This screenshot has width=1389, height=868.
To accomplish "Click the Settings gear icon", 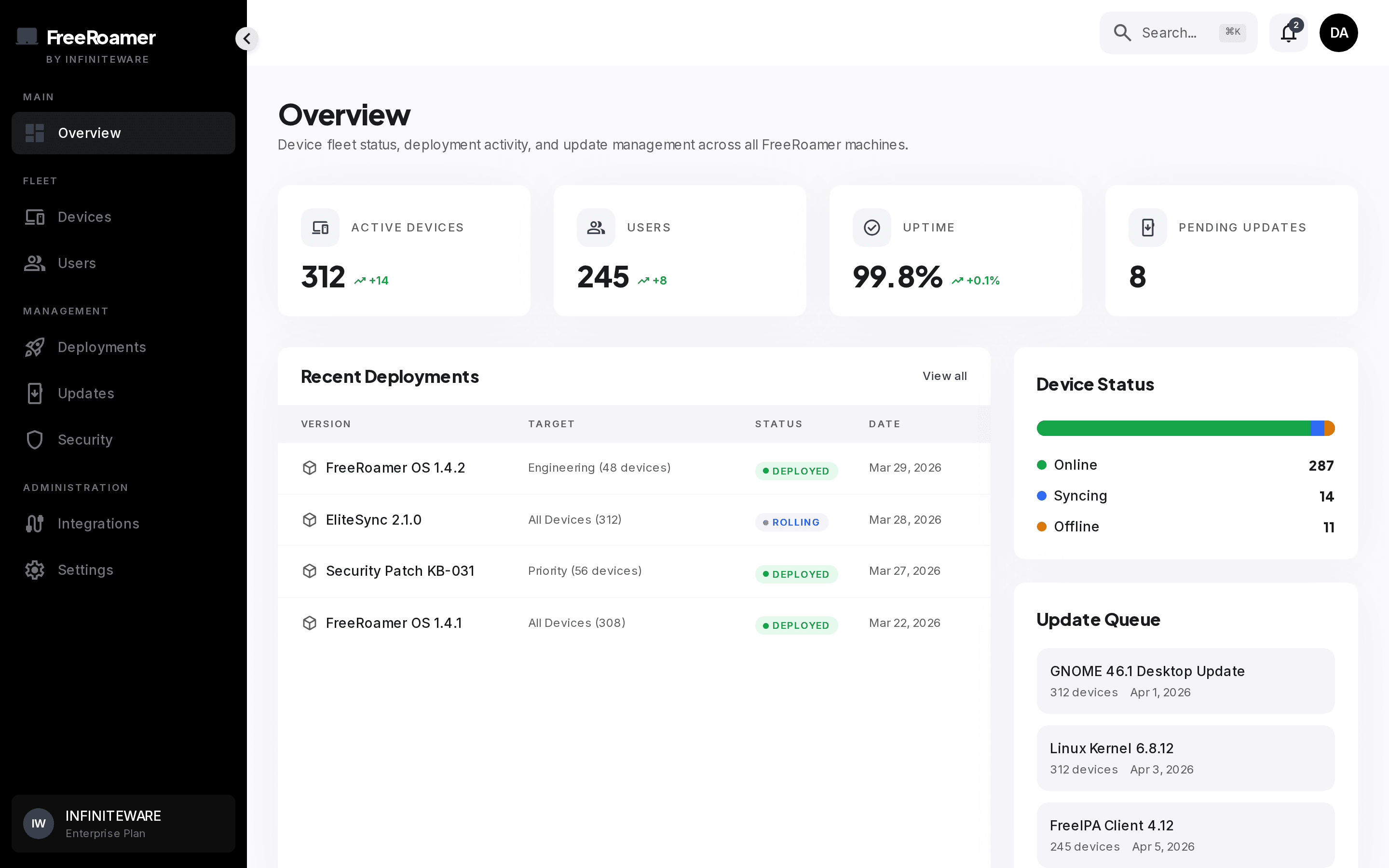I will coord(35,570).
